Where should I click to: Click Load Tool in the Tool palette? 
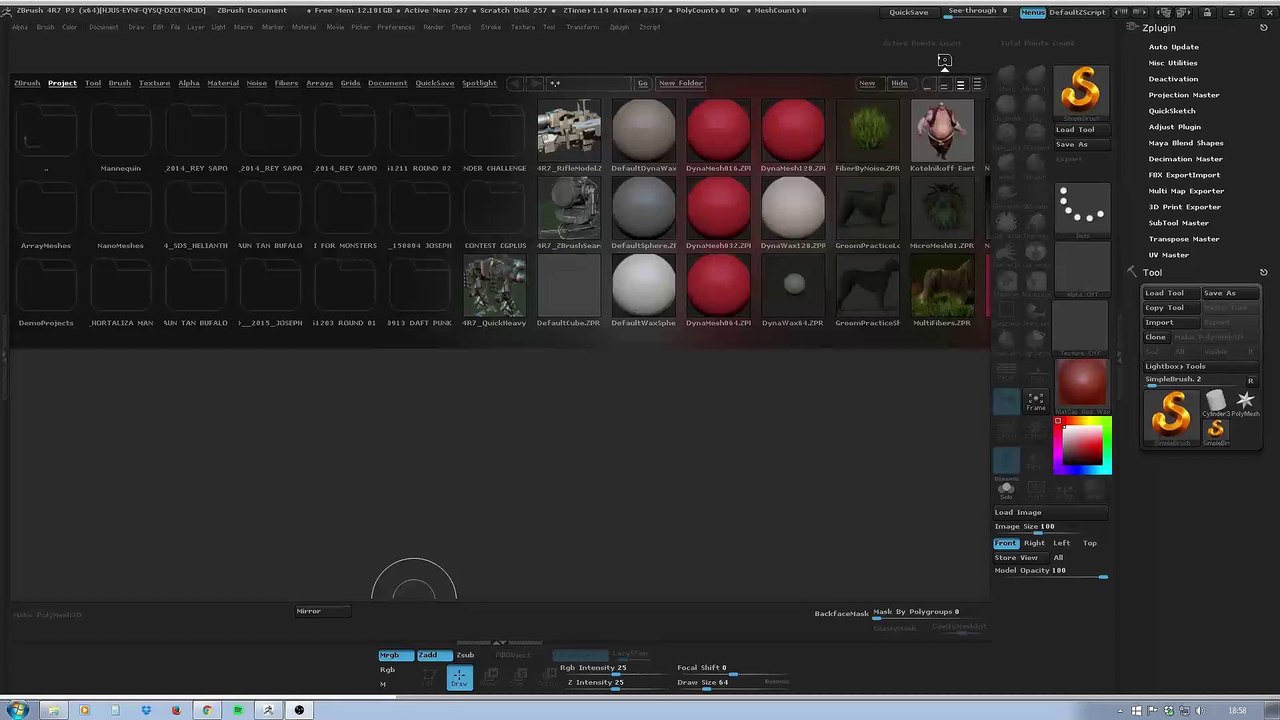click(x=1164, y=293)
